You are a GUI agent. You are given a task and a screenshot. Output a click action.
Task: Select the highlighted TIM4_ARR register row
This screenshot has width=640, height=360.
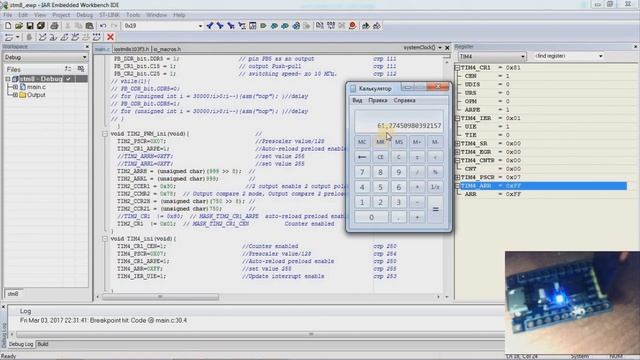[x=543, y=186]
